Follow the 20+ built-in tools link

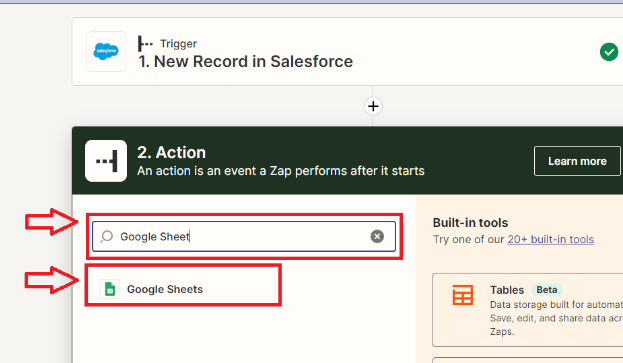pyautogui.click(x=550, y=239)
